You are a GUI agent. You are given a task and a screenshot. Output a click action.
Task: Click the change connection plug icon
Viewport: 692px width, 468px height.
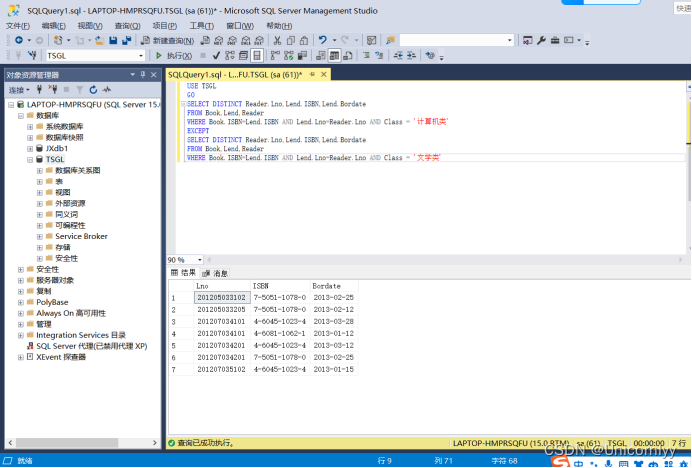tap(32, 56)
